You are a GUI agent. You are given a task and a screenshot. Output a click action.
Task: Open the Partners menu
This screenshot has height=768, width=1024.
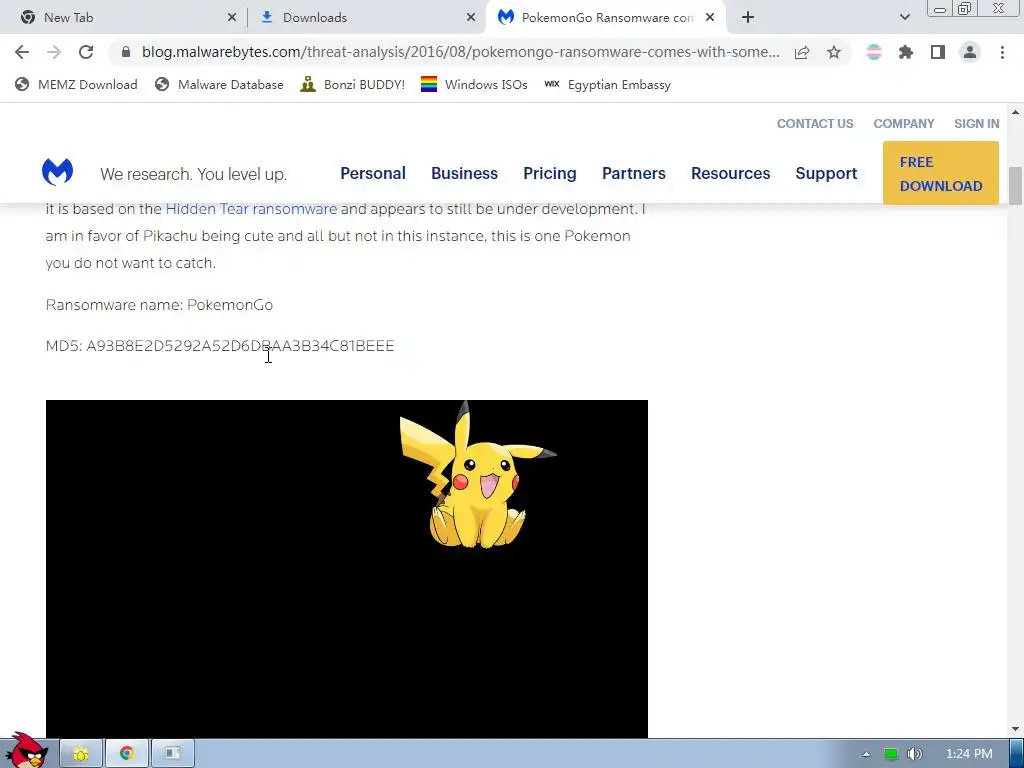[633, 174]
